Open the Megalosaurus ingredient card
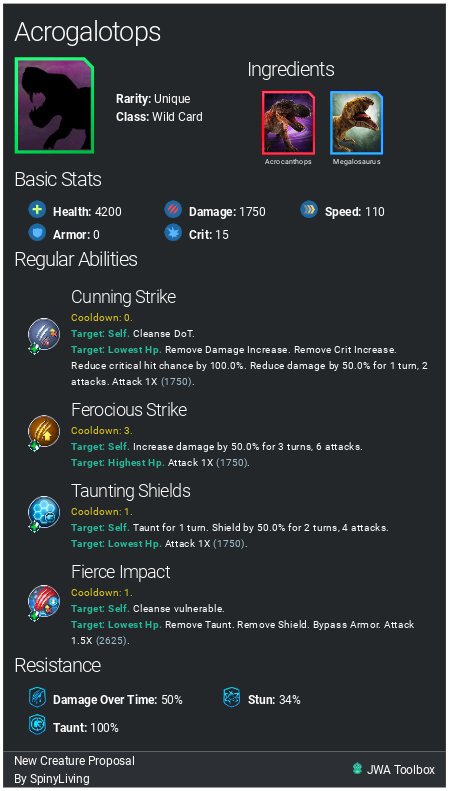This screenshot has width=450, height=791. coord(356,123)
